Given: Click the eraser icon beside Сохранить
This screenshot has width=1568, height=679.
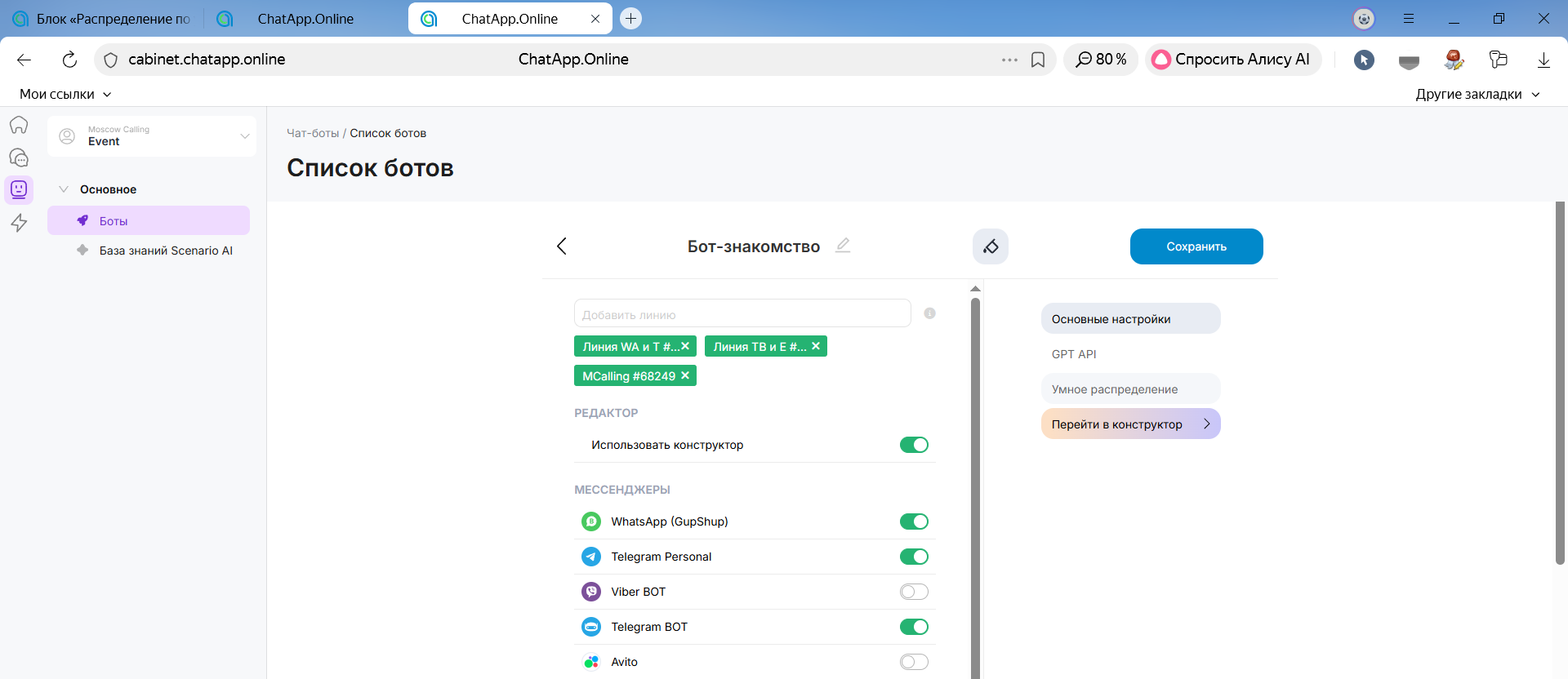Looking at the screenshot, I should (x=990, y=246).
